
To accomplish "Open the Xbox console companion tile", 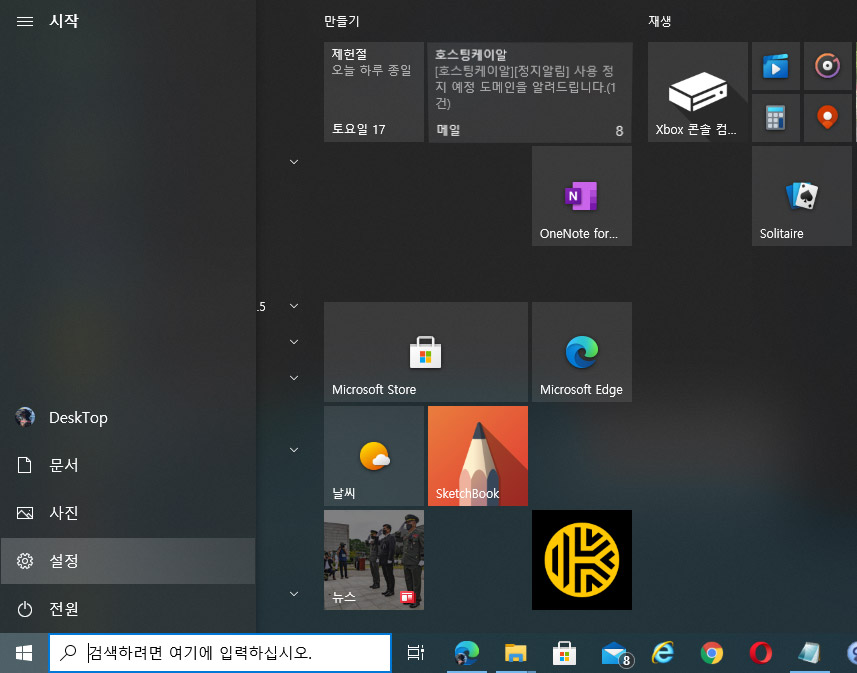I will [697, 92].
